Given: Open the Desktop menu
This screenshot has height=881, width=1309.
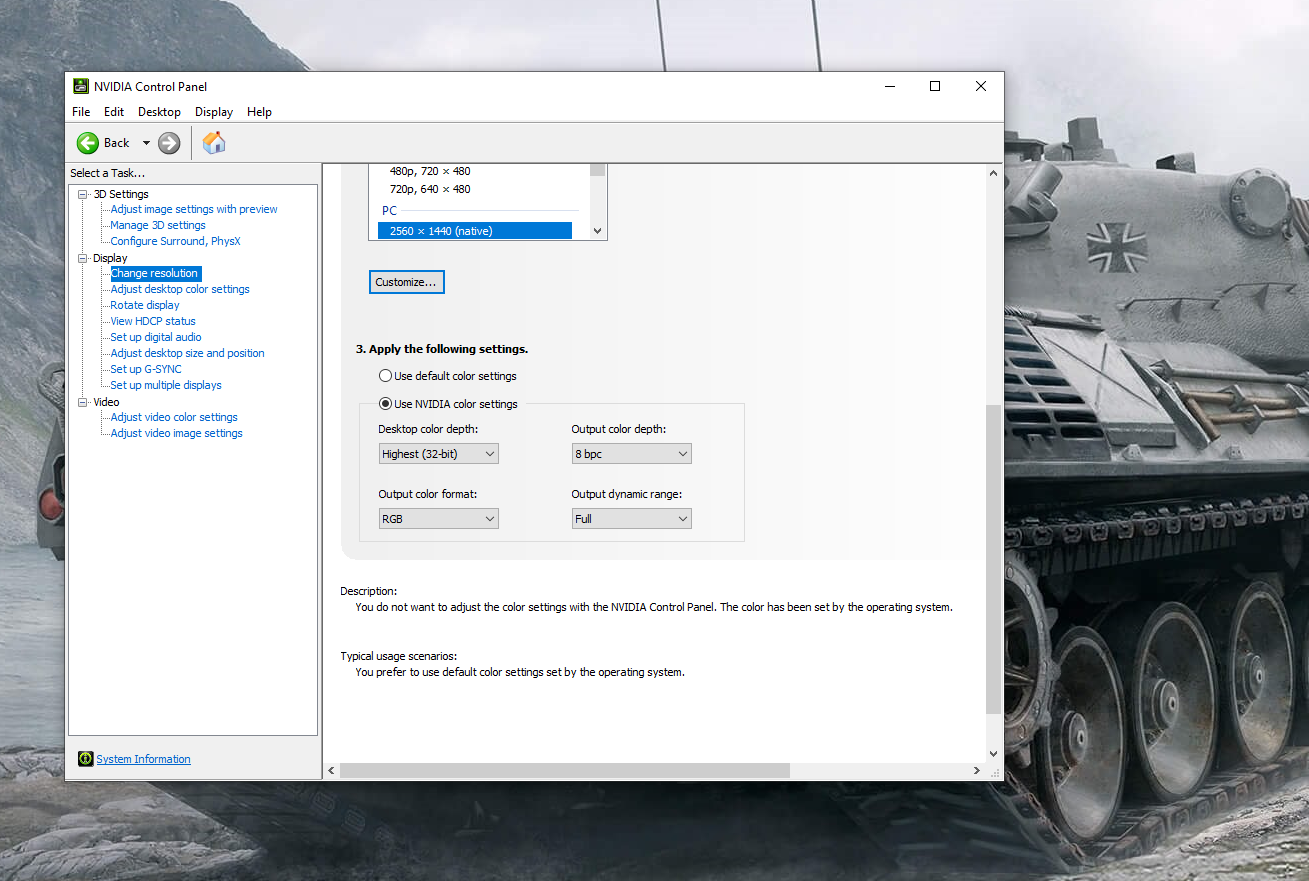Looking at the screenshot, I should coord(159,112).
